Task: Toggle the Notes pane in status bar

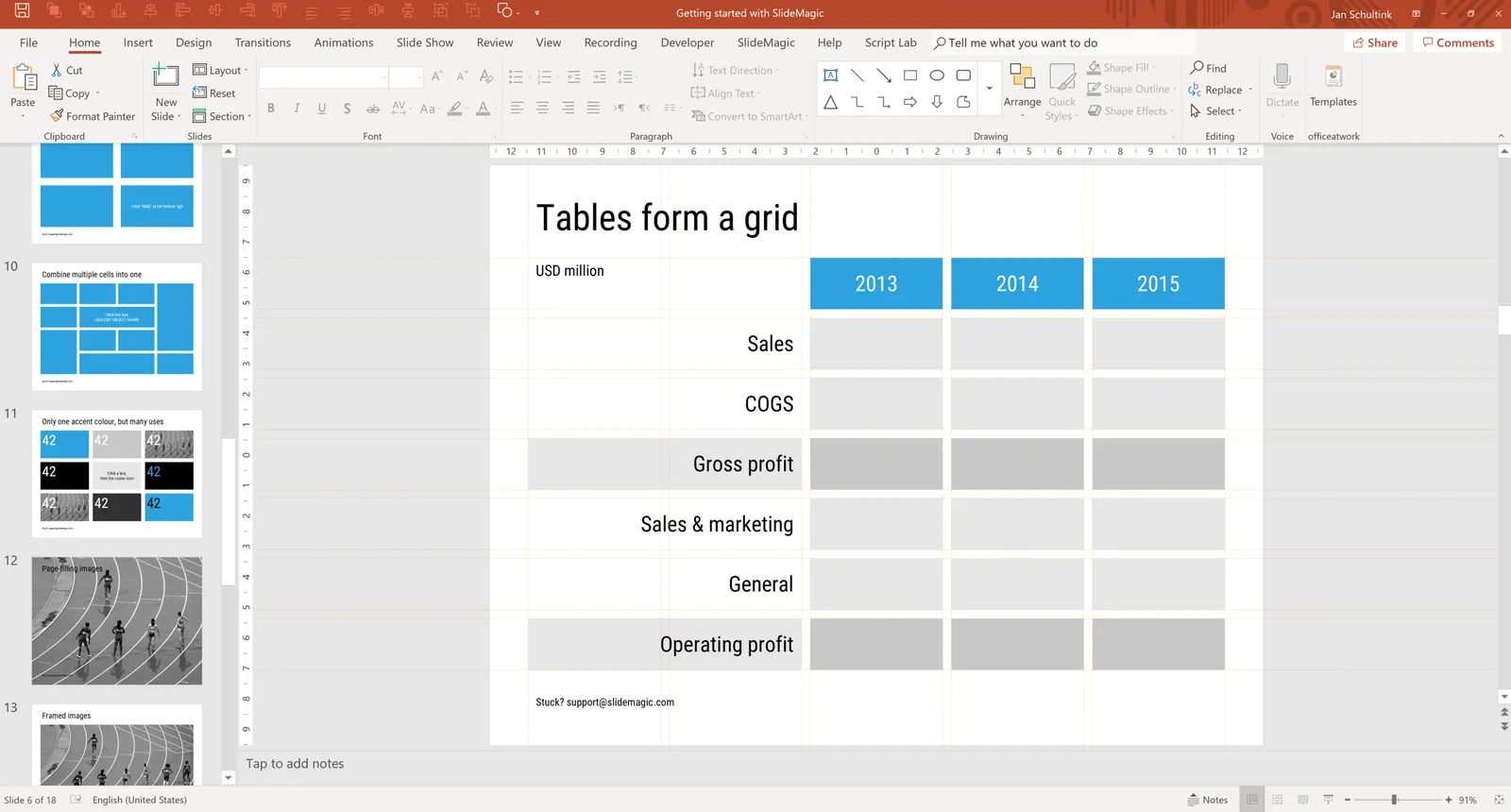Action: pos(1208,800)
